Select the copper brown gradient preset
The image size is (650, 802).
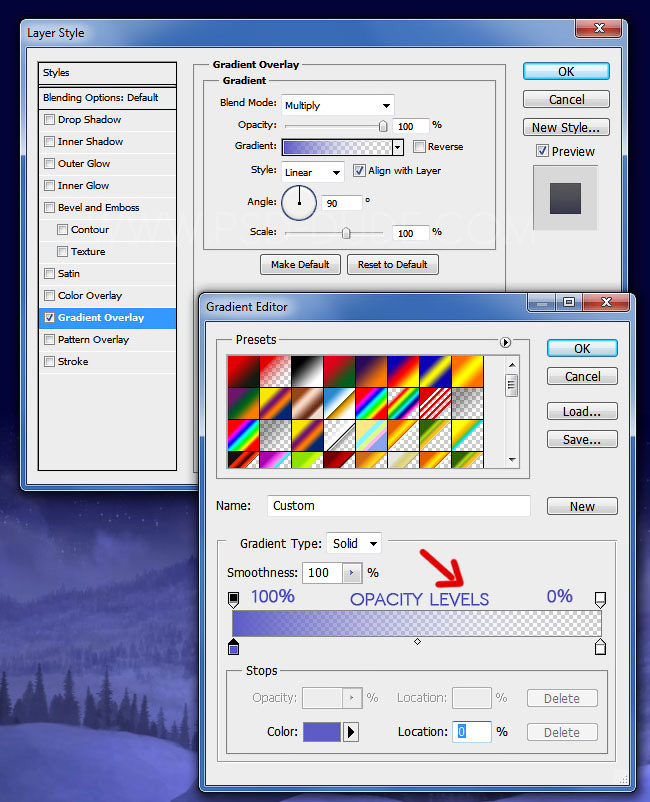[307, 403]
